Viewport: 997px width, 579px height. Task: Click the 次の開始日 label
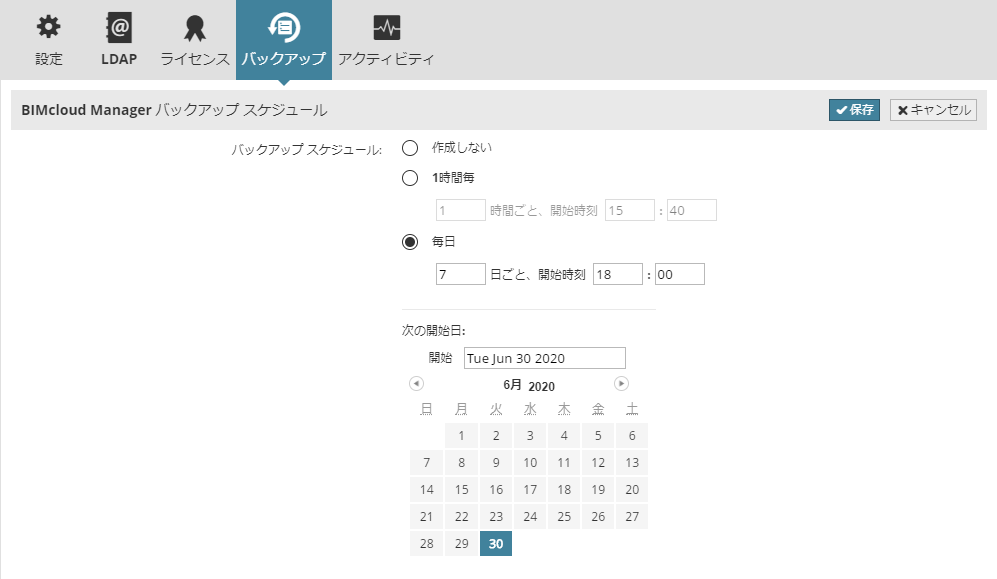pos(434,330)
